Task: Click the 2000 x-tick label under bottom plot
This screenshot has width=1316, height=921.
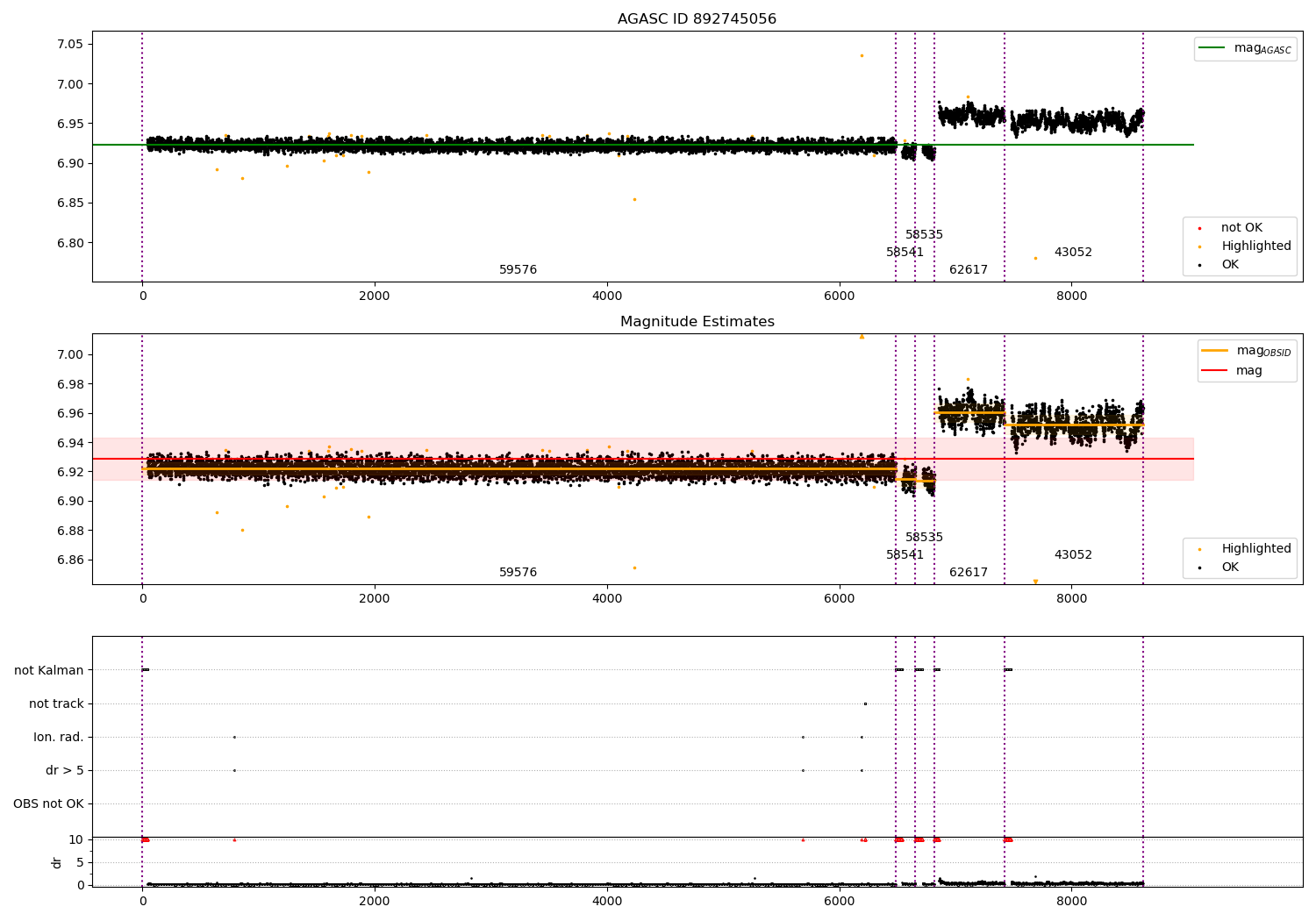Action: pyautogui.click(x=375, y=902)
